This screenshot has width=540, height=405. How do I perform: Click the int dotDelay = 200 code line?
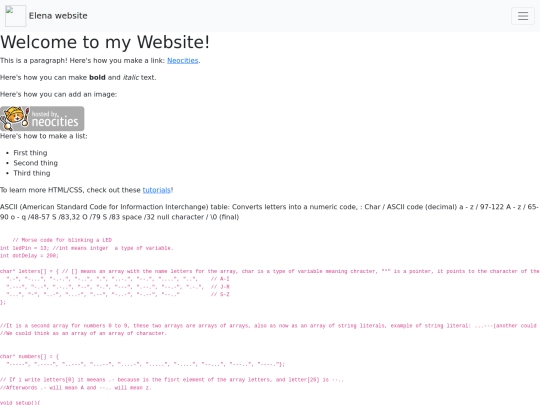[29, 256]
